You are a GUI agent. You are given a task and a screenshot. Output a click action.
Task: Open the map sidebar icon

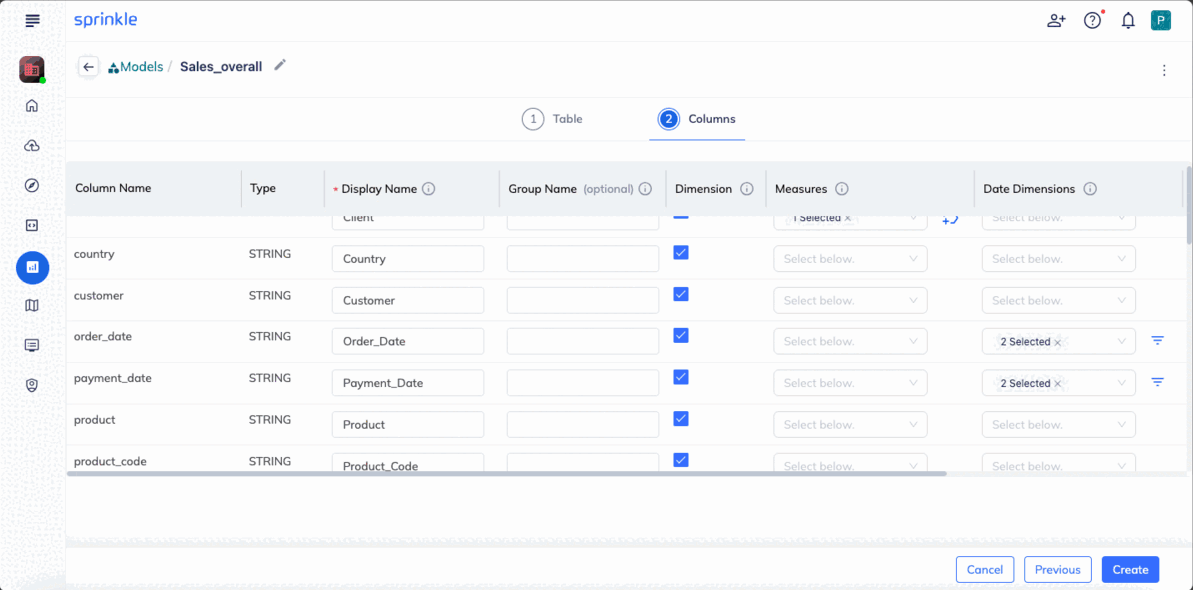[x=32, y=305]
